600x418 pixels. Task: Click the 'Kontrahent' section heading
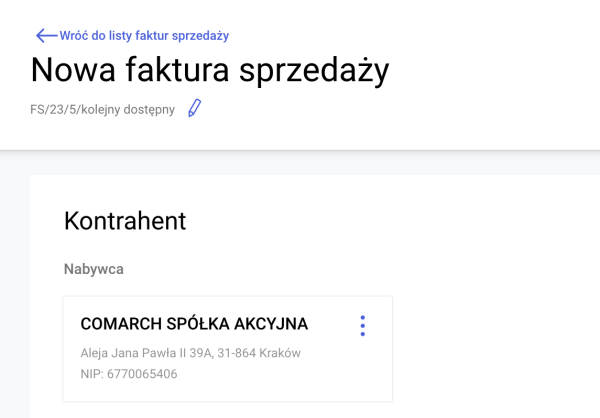(x=124, y=221)
